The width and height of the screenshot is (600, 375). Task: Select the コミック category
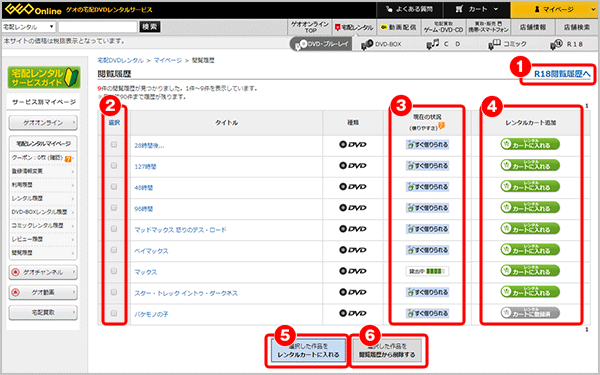(x=508, y=44)
